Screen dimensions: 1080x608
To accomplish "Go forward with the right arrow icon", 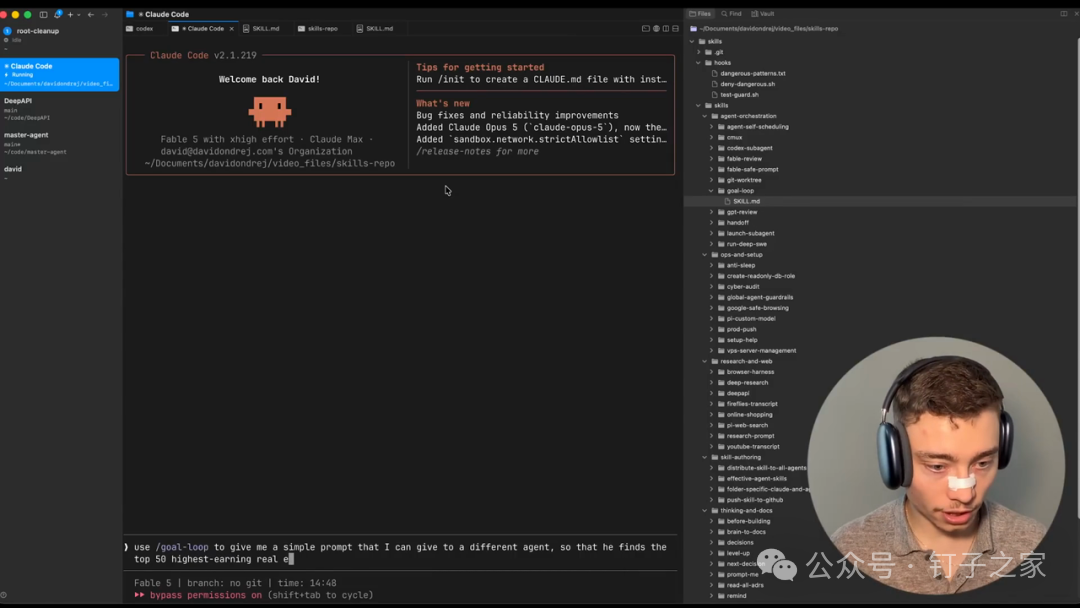I will [105, 14].
